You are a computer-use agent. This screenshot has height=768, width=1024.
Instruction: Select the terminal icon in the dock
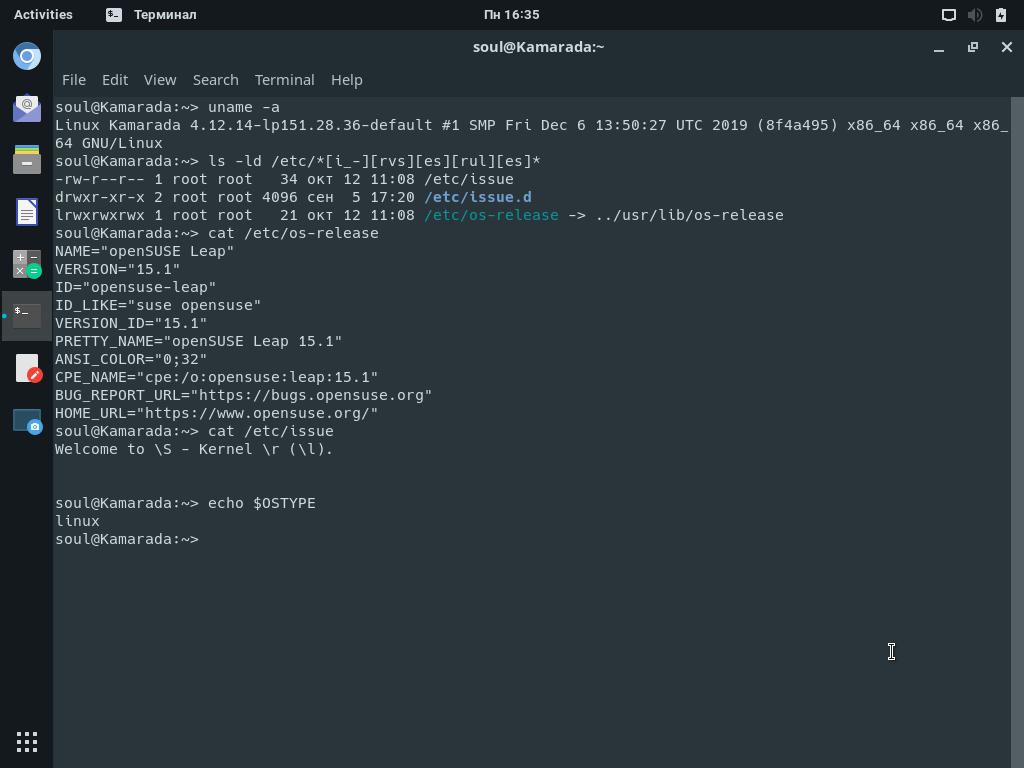coord(27,316)
